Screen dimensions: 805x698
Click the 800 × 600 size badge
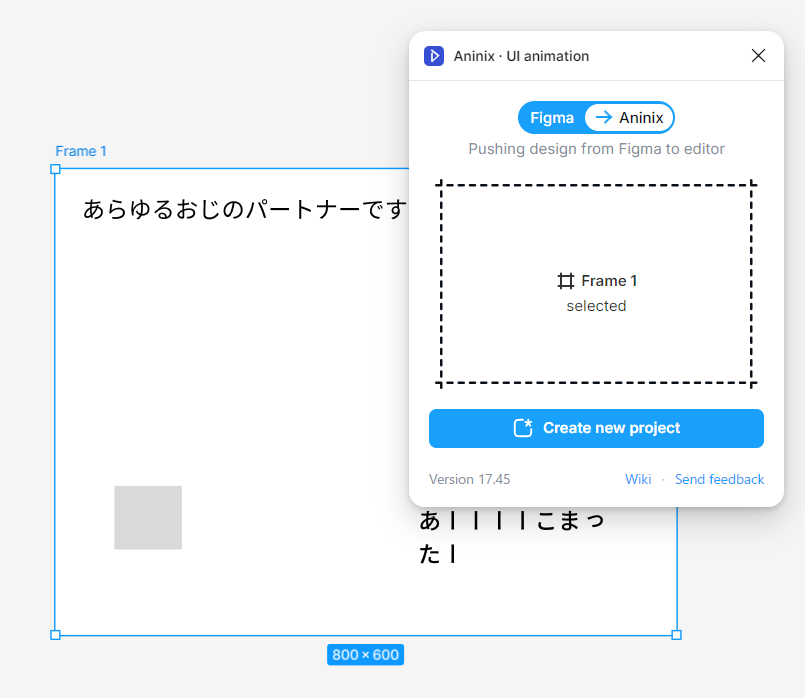[365, 654]
